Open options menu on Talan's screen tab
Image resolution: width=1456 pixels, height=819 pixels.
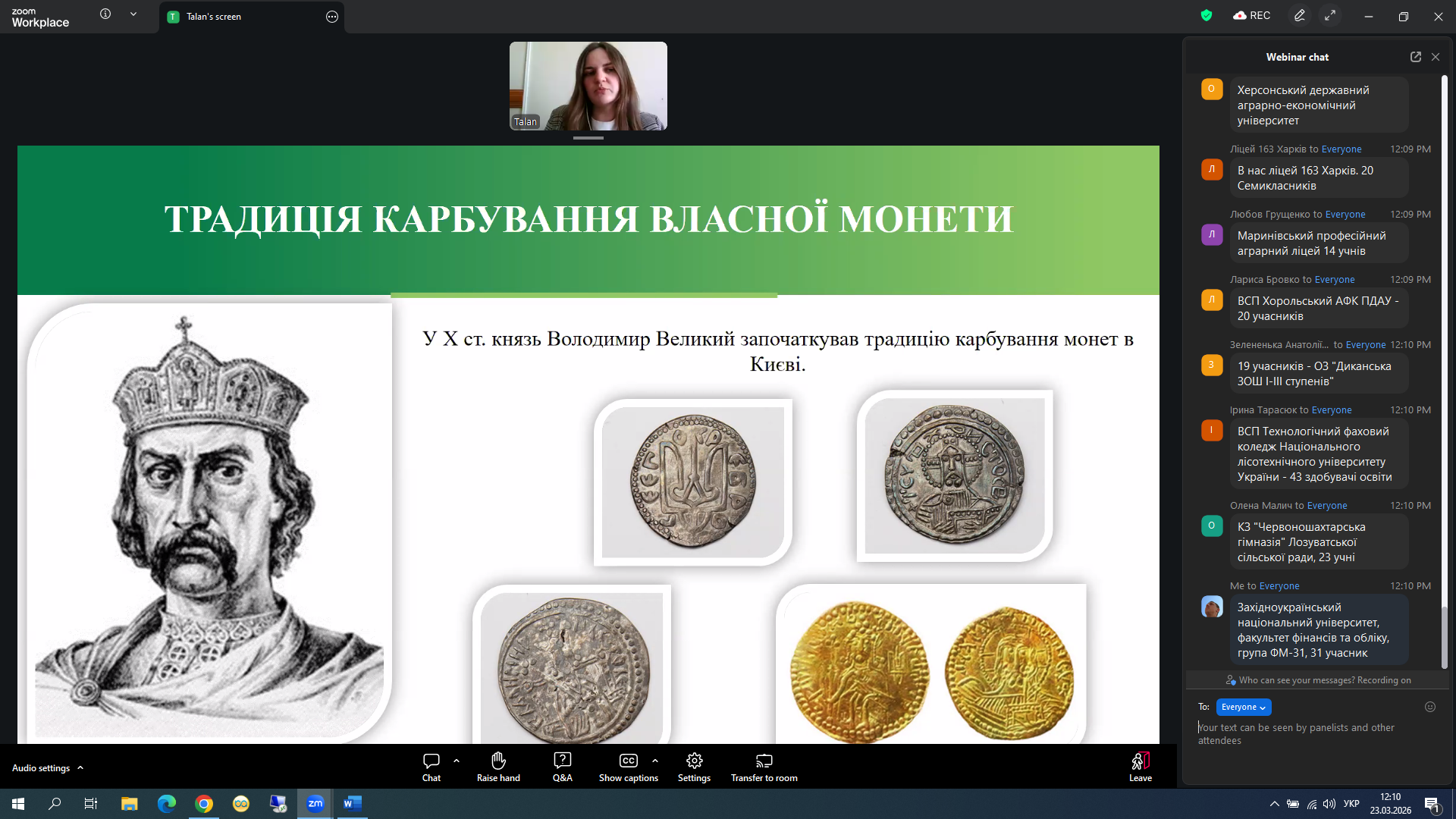point(331,17)
